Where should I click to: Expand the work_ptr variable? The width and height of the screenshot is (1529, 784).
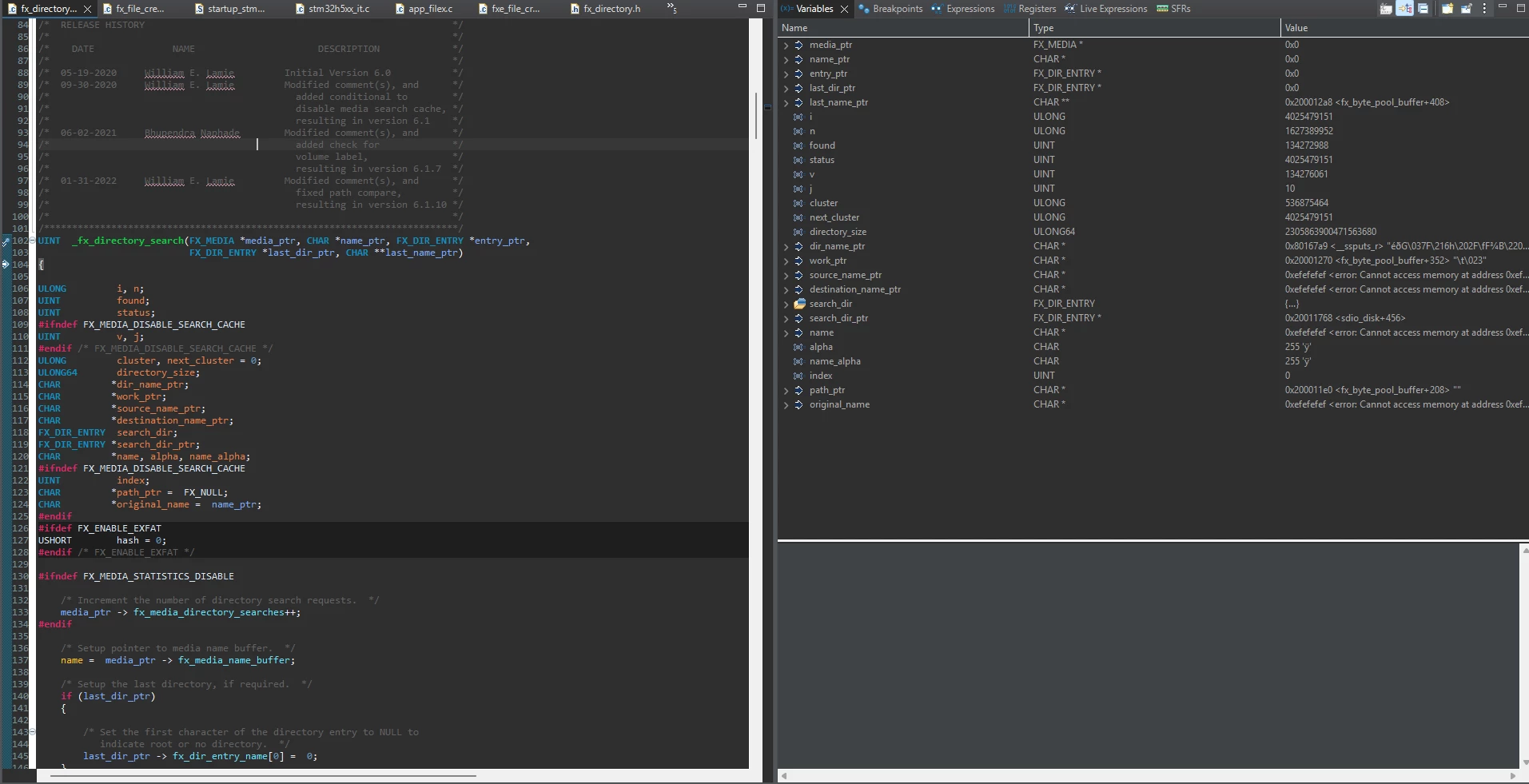click(x=786, y=261)
